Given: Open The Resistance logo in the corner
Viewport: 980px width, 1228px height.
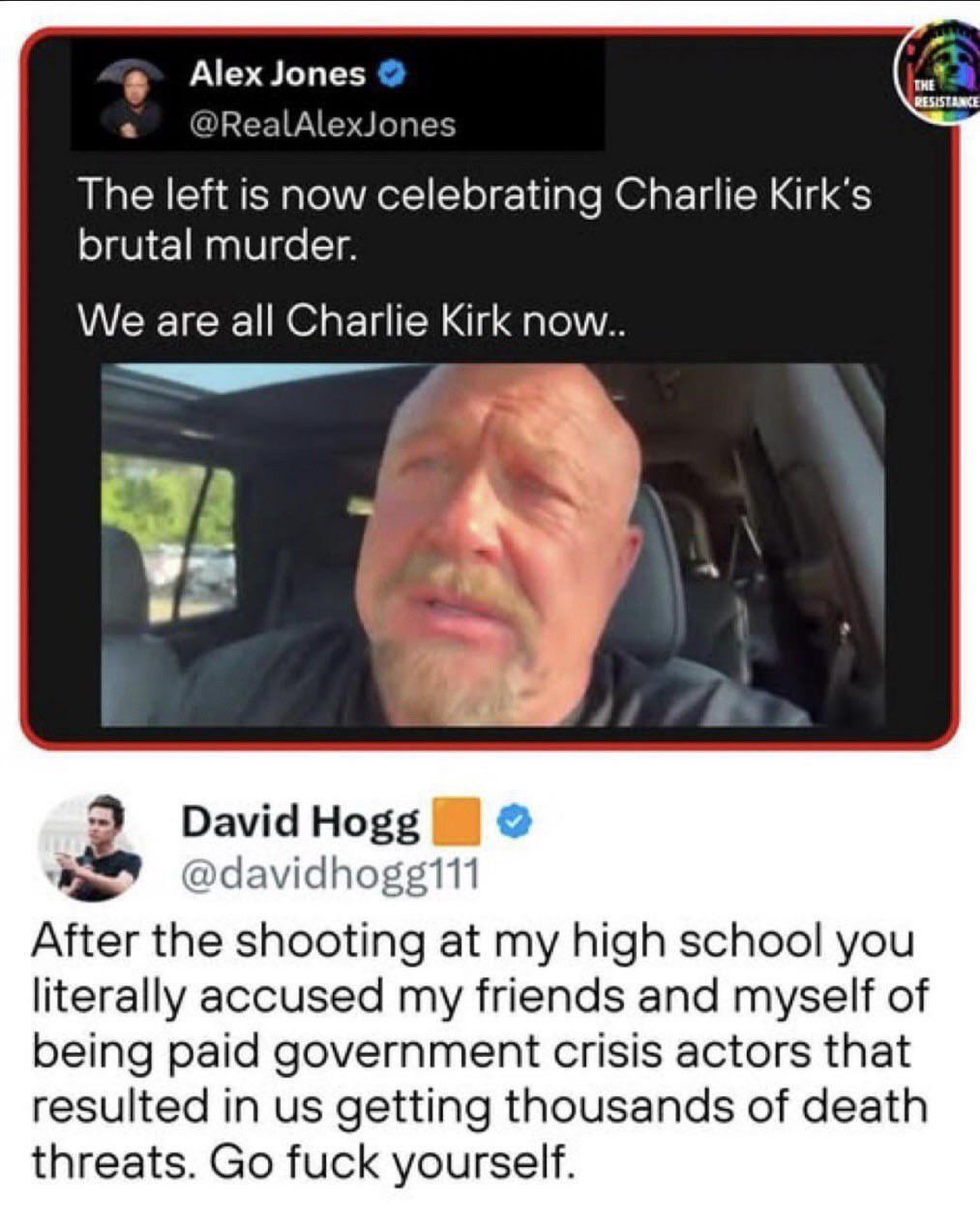Looking at the screenshot, I should click(x=935, y=77).
